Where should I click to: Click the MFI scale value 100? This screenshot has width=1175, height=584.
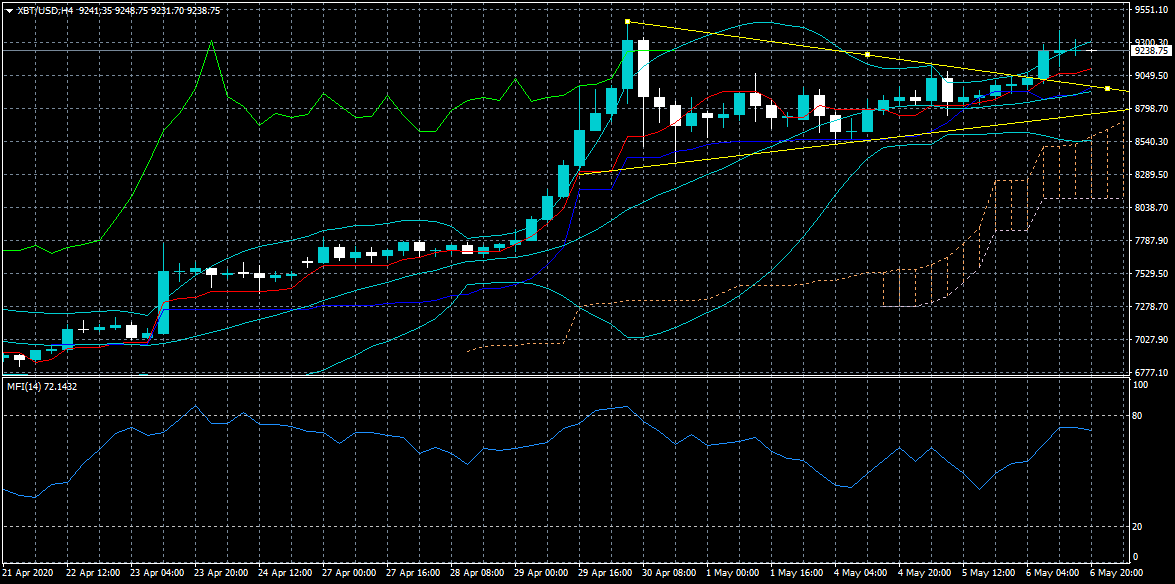click(x=1142, y=385)
